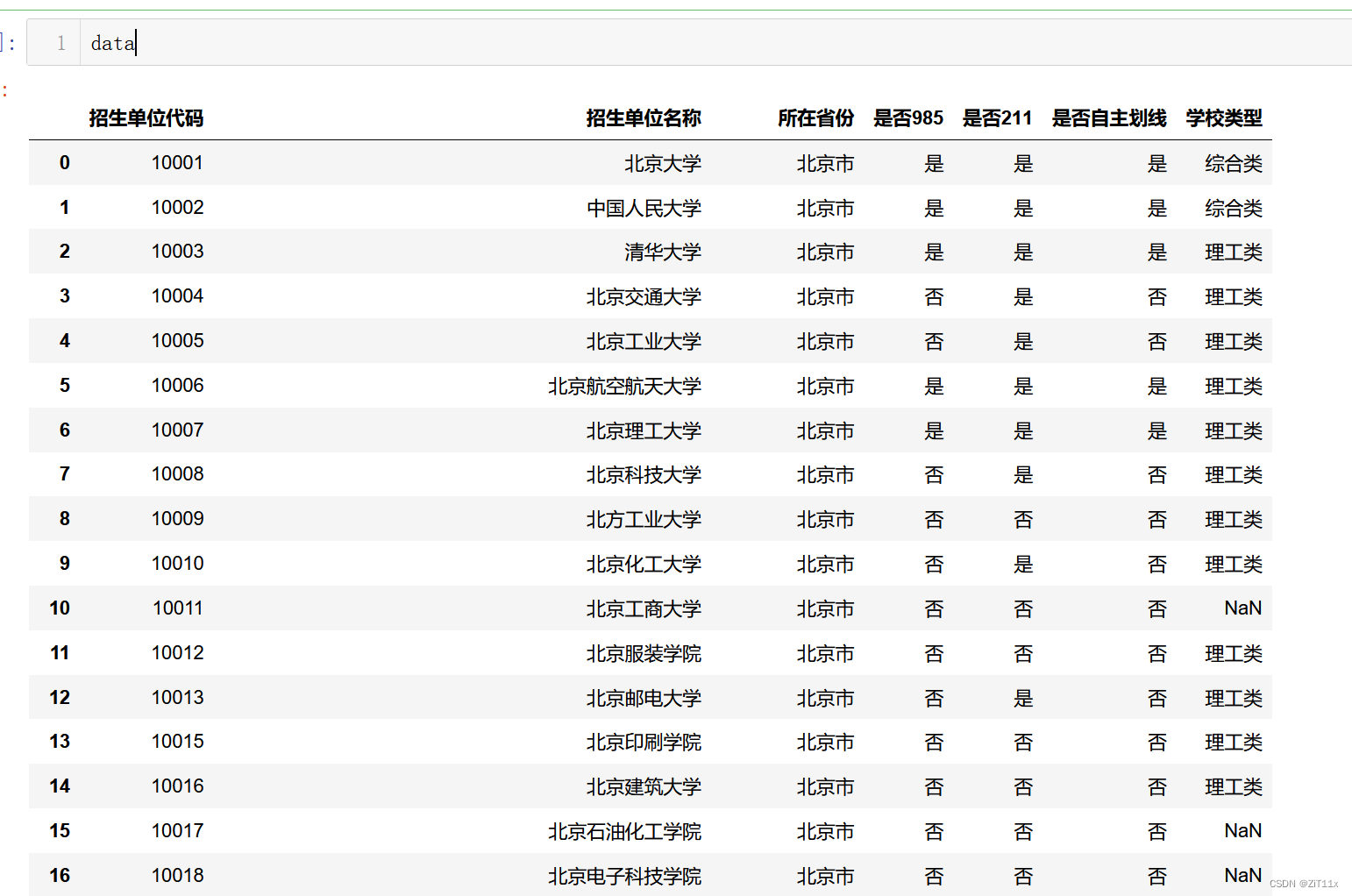Select the cell 北京工业大学

pyautogui.click(x=644, y=342)
